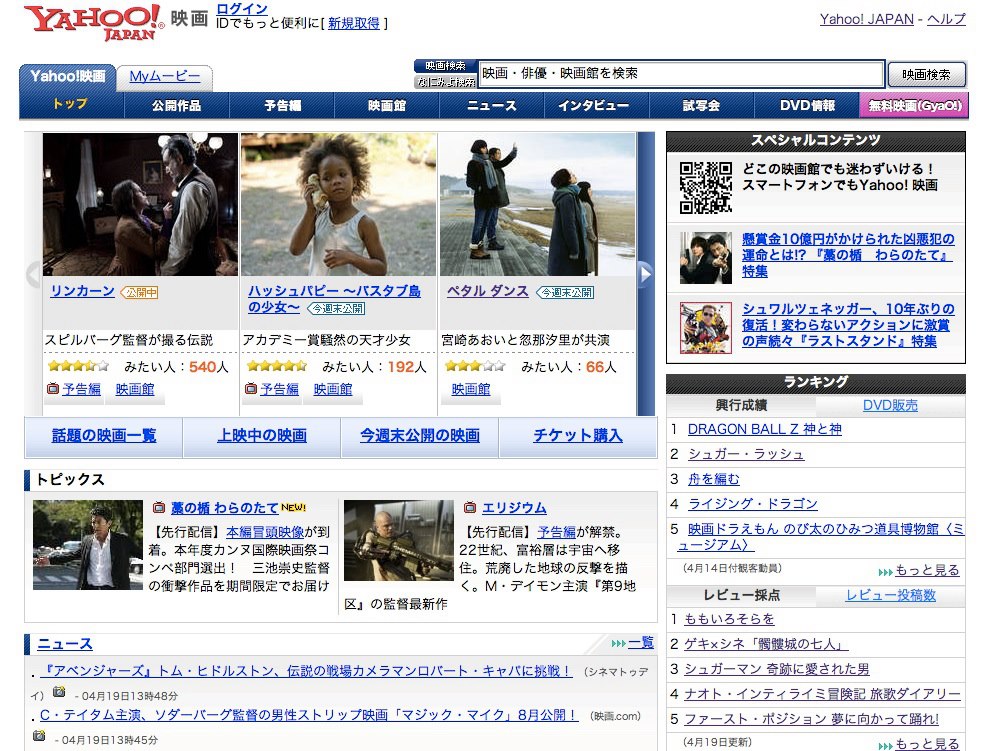The height and width of the screenshot is (751, 1008).
Task: Click the 新規取得 link
Action: coord(354,24)
